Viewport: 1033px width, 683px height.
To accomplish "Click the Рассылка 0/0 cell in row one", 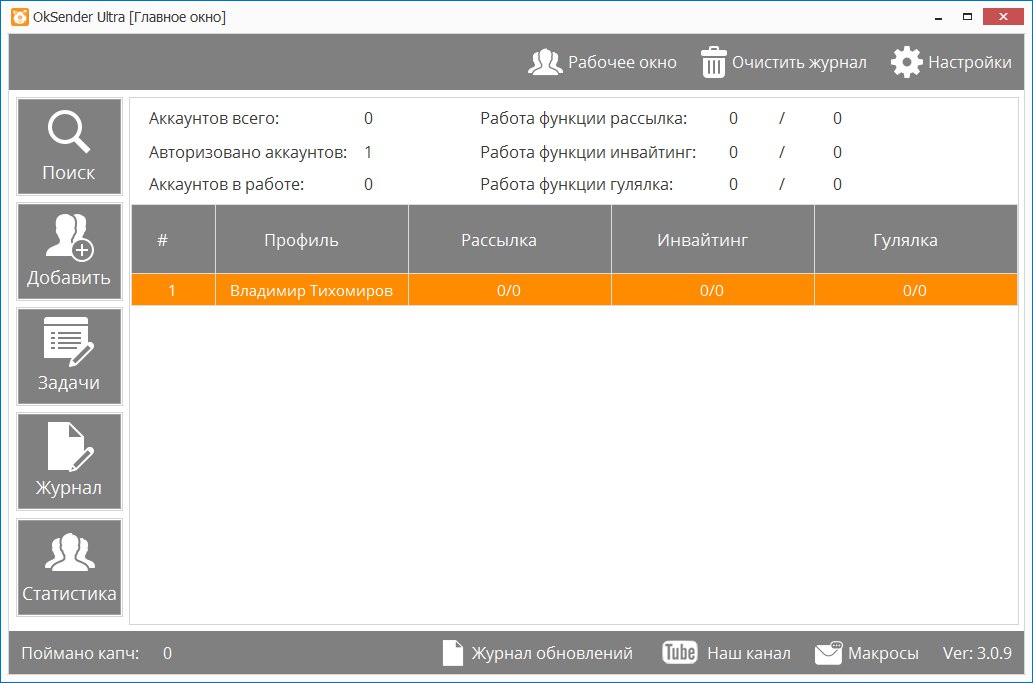I will [509, 291].
